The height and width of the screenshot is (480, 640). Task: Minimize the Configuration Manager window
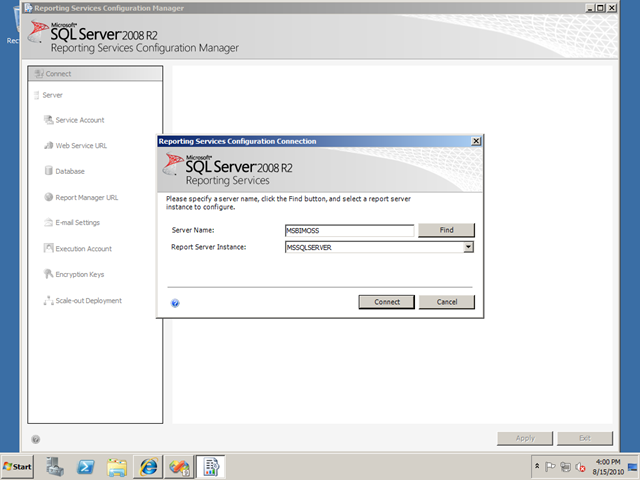[590, 8]
